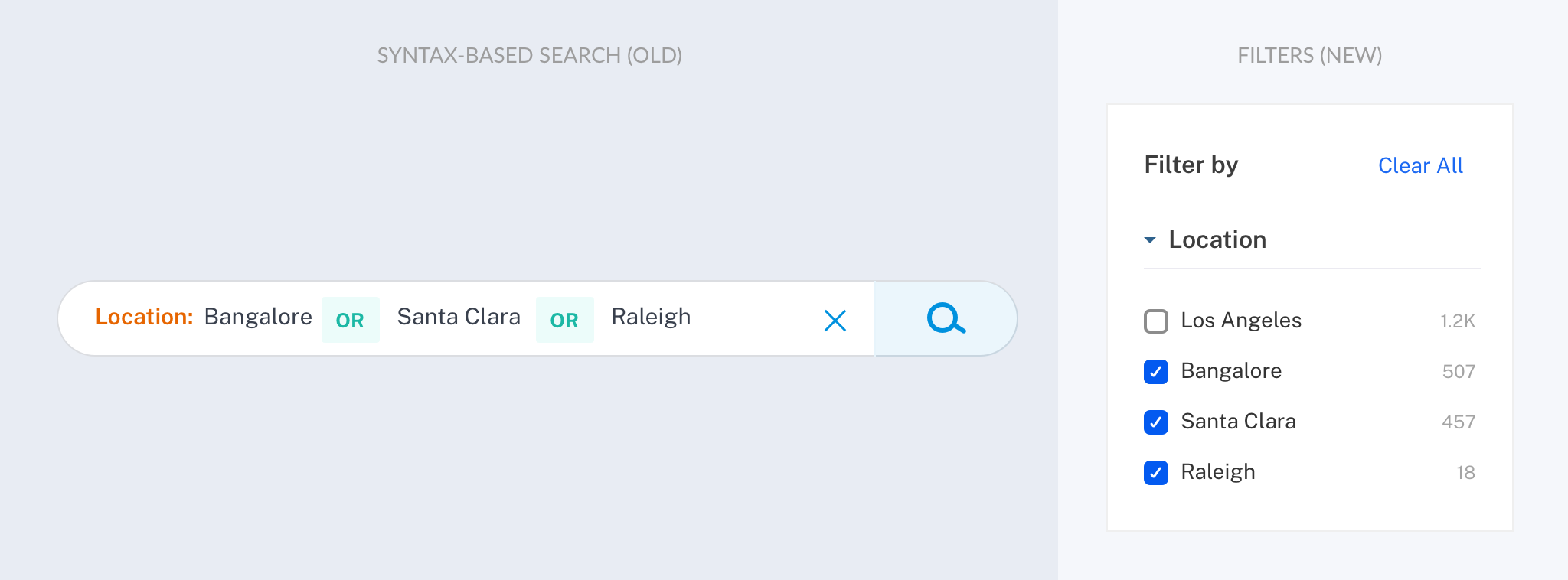Click Santa Clara term in search field

click(x=459, y=317)
